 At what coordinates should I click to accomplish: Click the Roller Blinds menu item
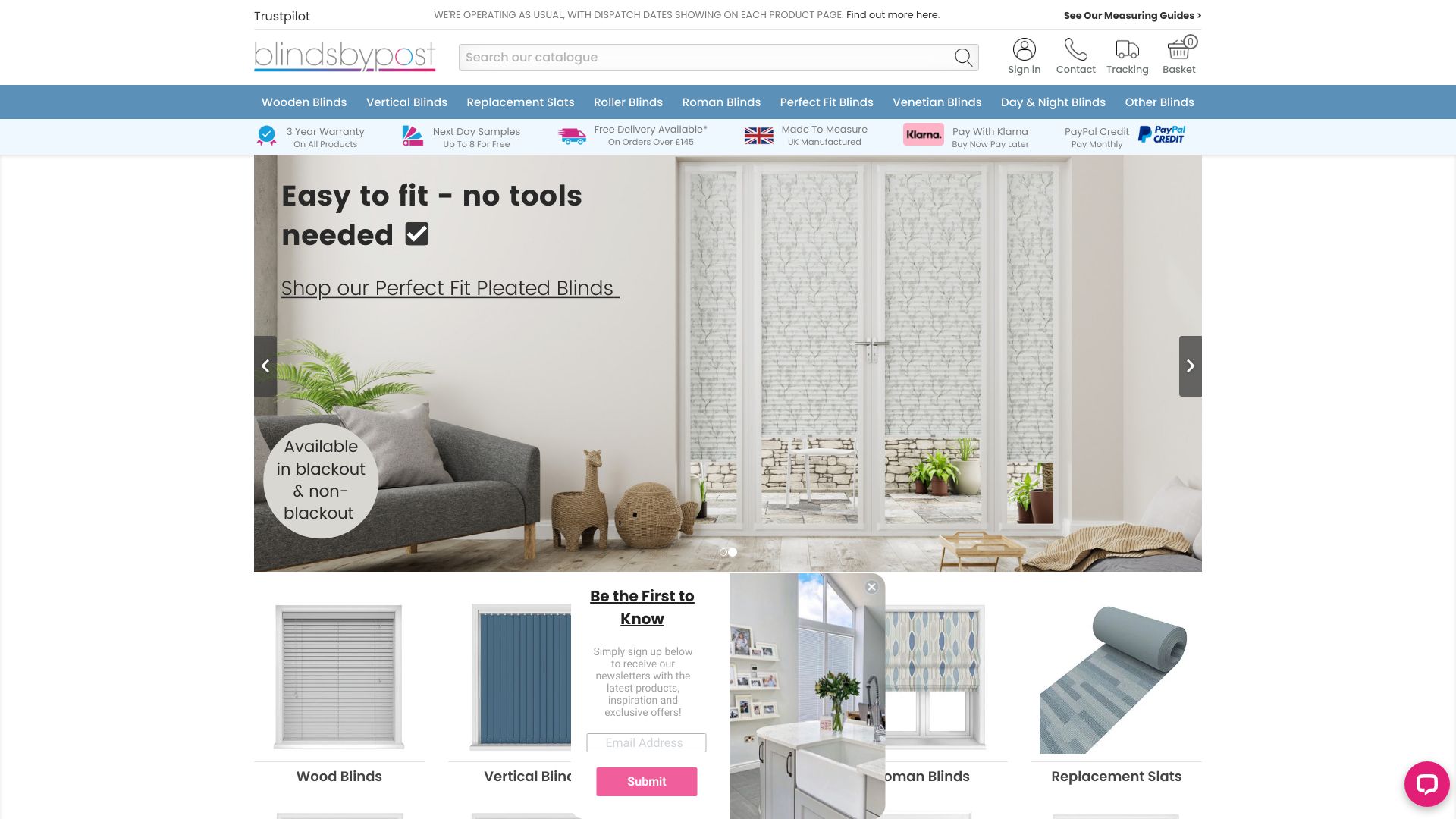coord(628,102)
